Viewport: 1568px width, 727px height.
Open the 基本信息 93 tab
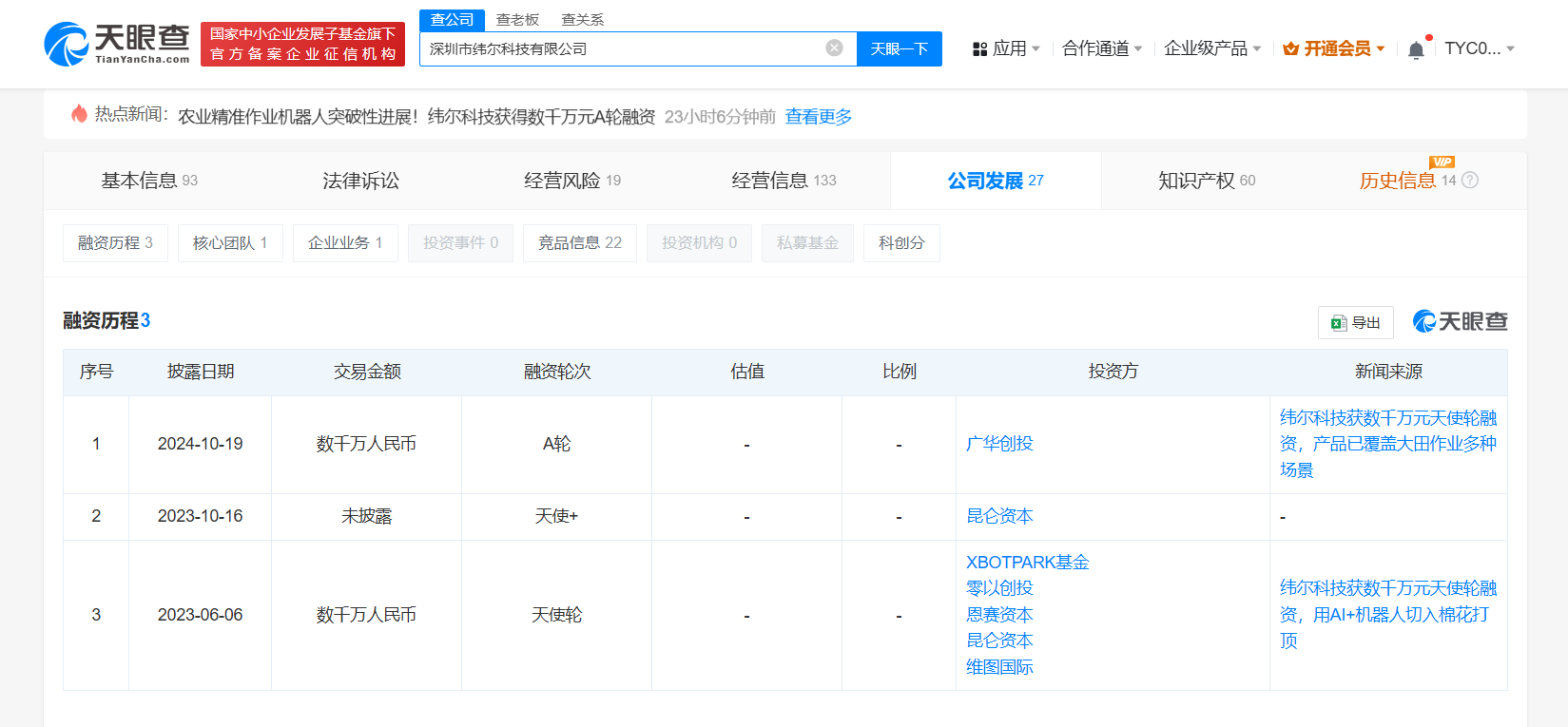149,181
